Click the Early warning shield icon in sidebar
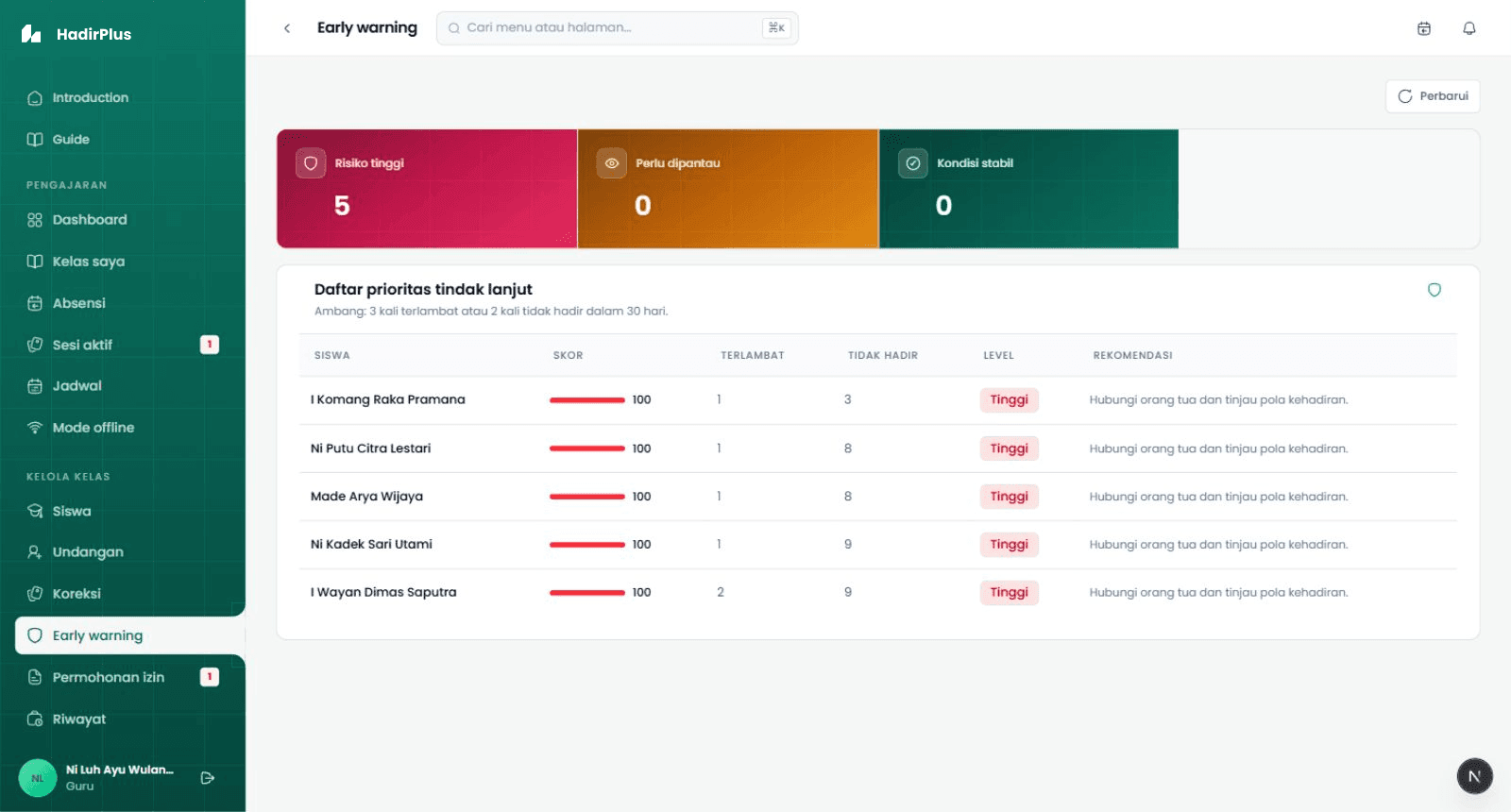 (35, 635)
